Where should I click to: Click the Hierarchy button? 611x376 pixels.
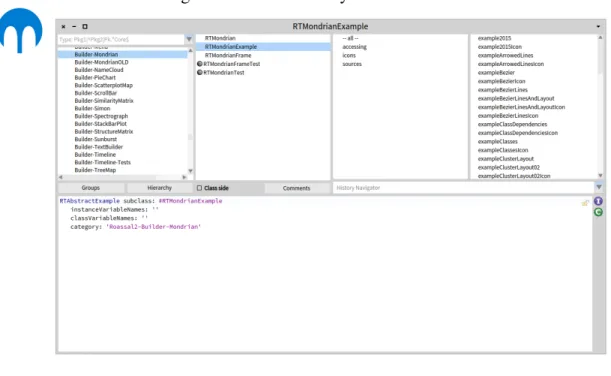point(159,188)
